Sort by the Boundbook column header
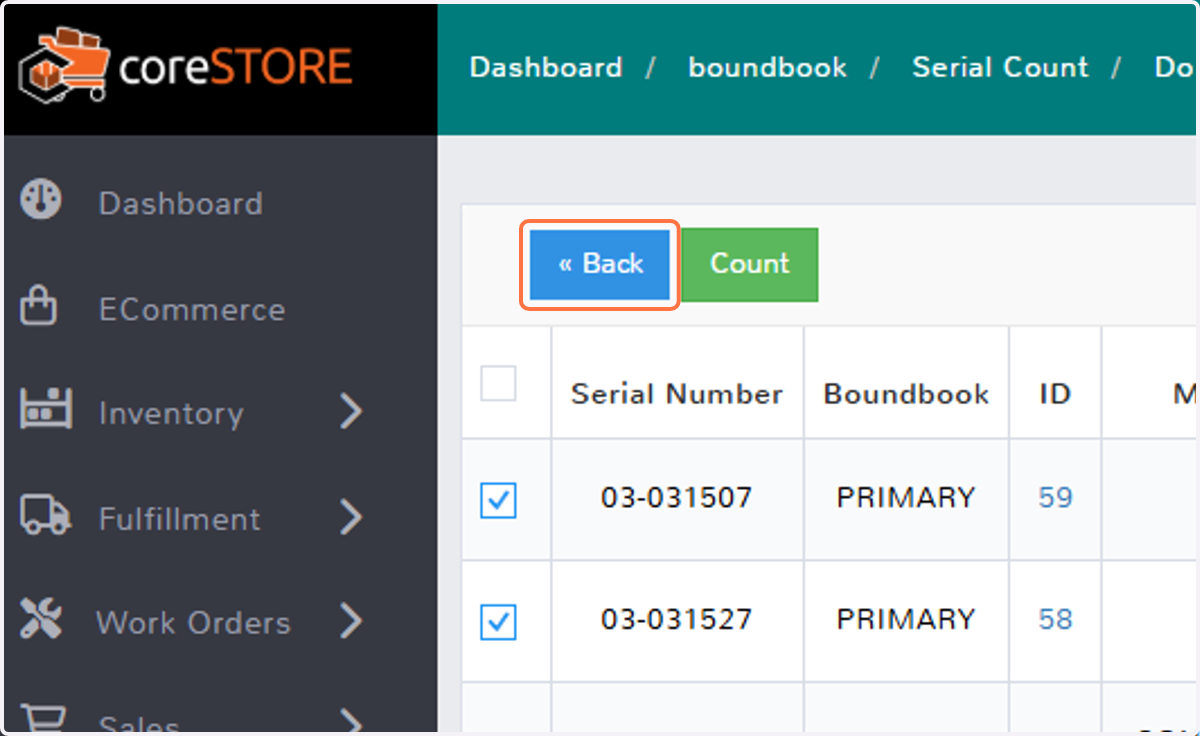 906,394
